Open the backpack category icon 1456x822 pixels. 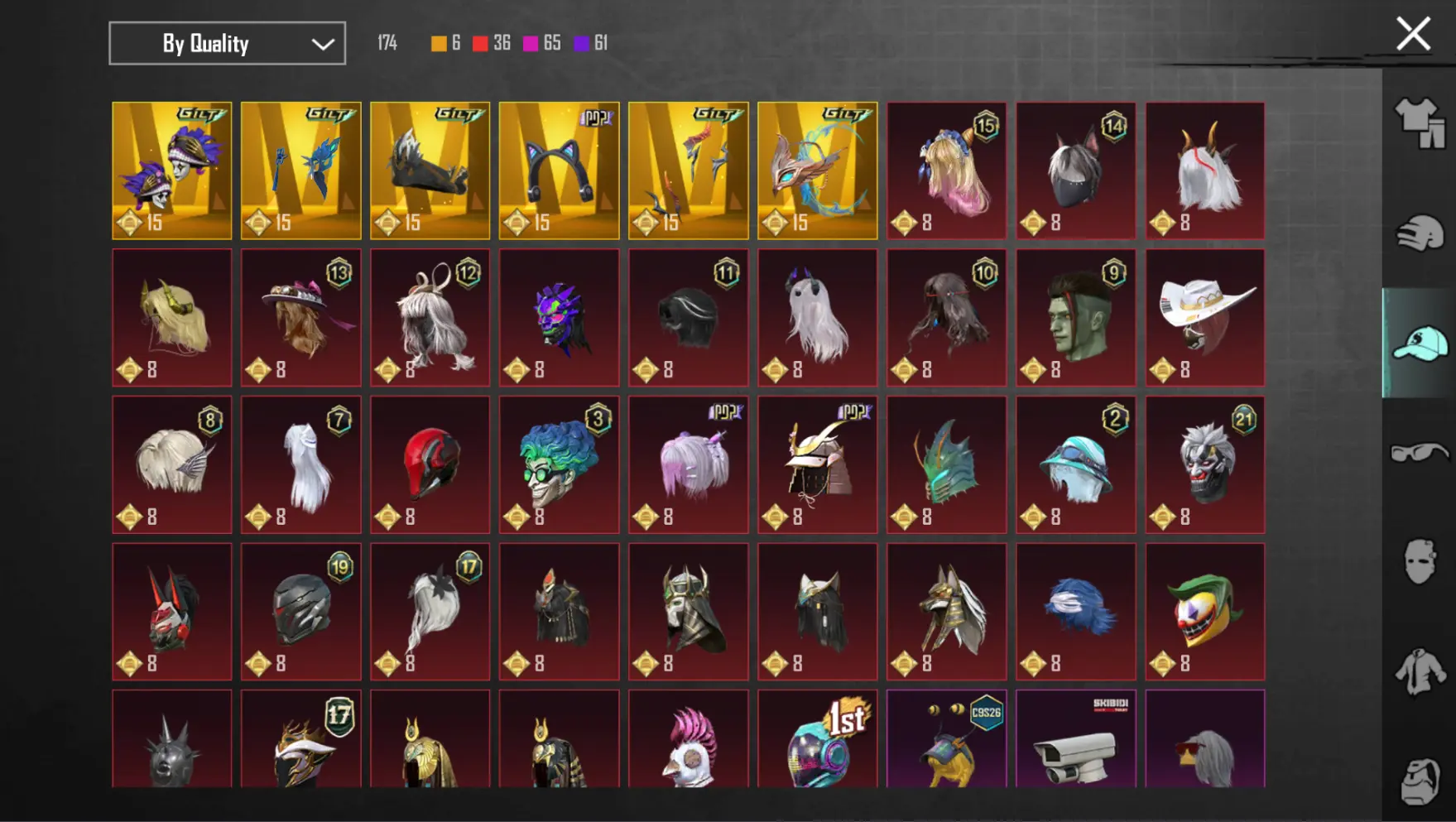tap(1420, 780)
